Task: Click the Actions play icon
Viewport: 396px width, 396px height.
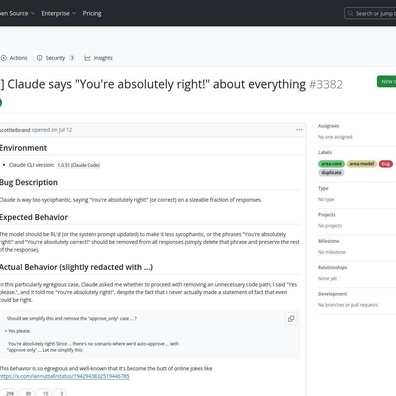Action: coord(4,58)
